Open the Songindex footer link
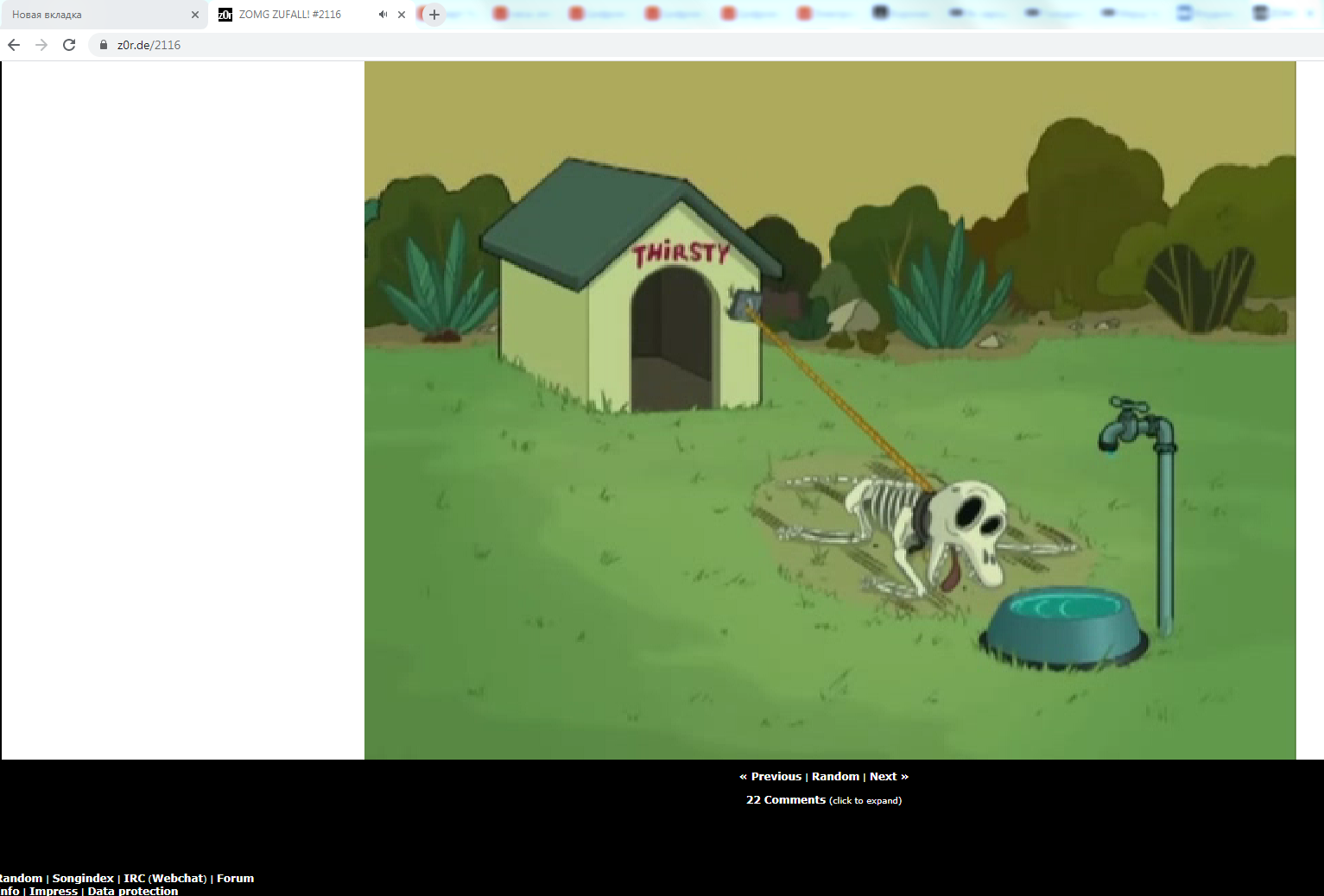The image size is (1324, 896). tap(83, 879)
